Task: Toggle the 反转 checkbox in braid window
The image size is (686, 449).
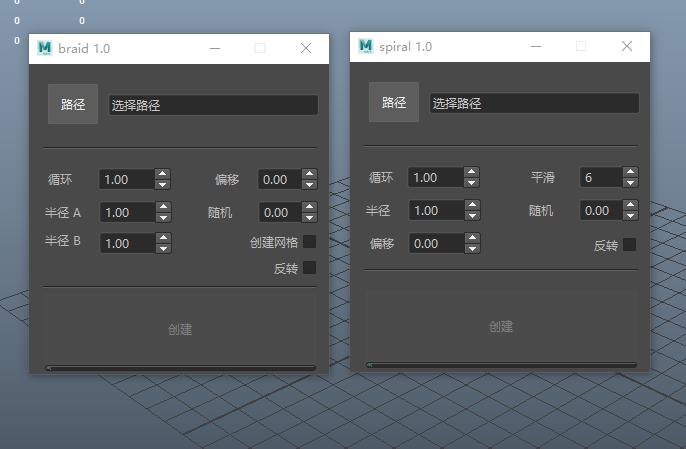Action: click(309, 268)
